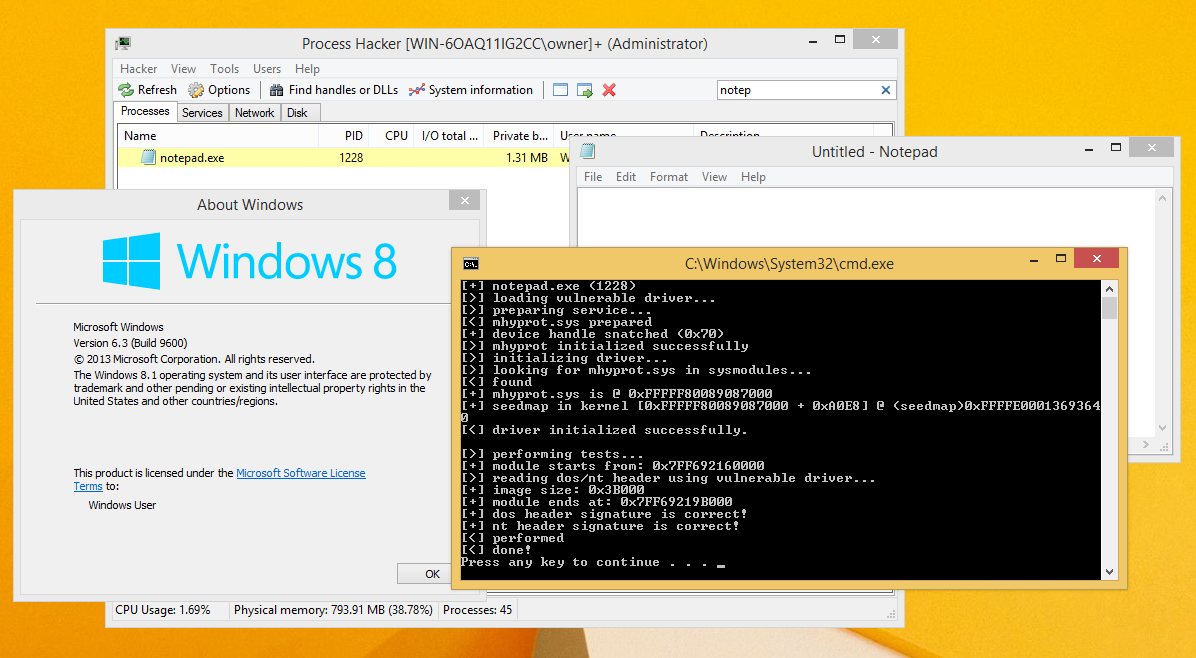Open Notepad's Edit menu
This screenshot has width=1196, height=658.
625,177
